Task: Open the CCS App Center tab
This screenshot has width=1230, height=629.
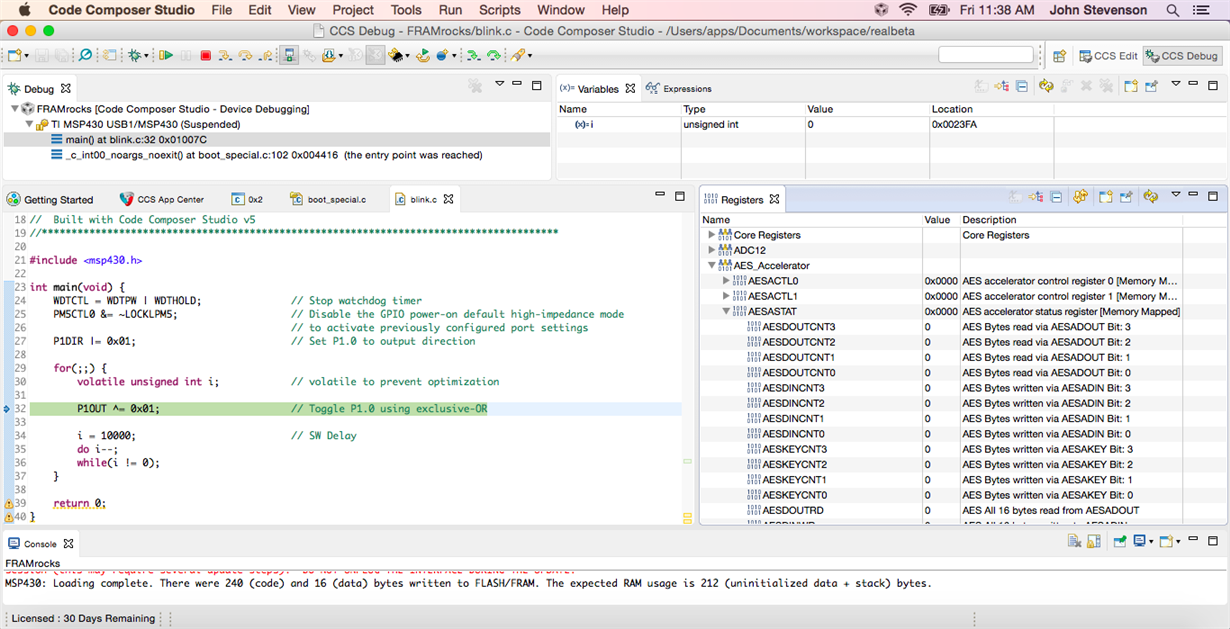Action: click(162, 200)
